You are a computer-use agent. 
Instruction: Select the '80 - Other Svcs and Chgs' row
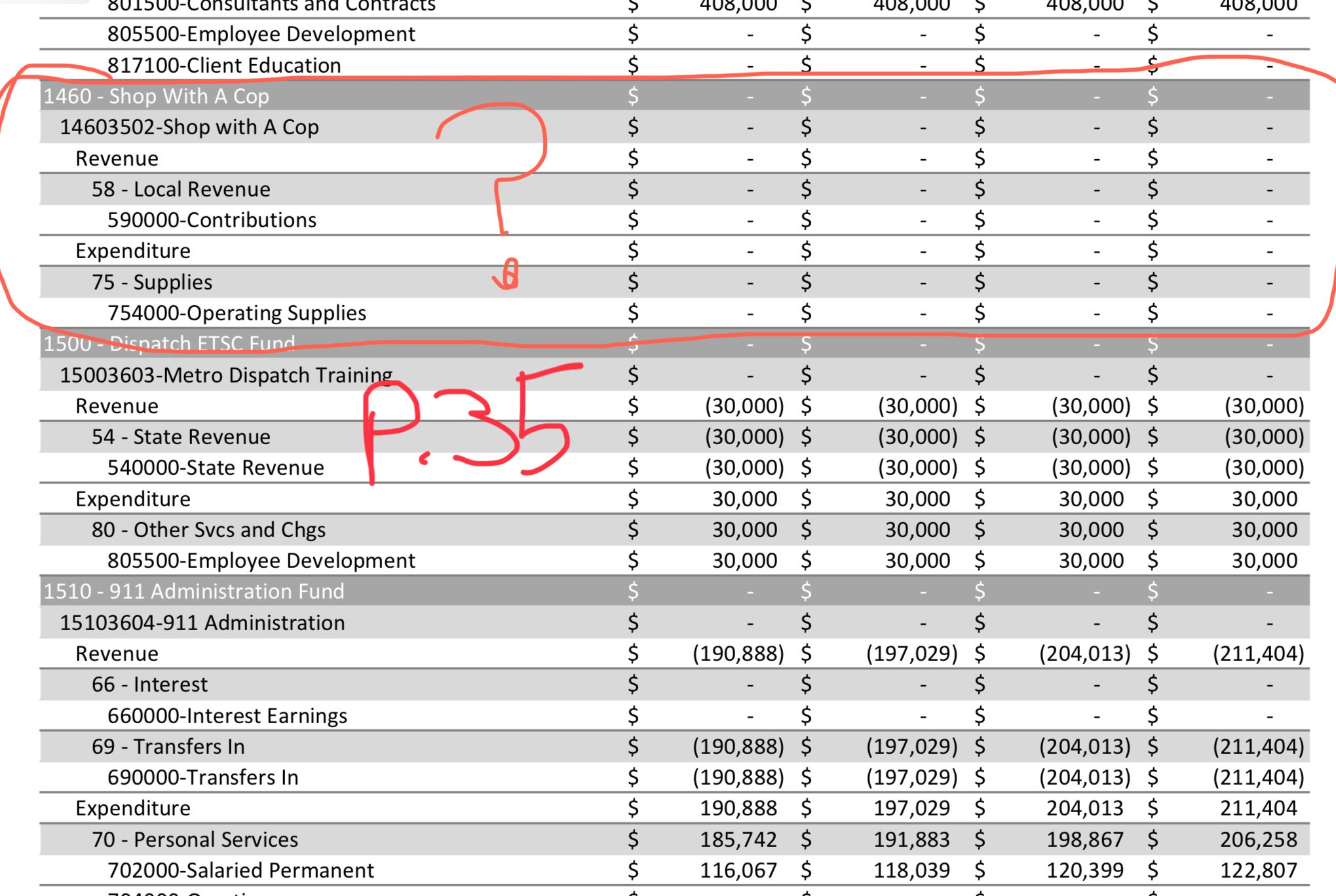pyautogui.click(x=208, y=530)
